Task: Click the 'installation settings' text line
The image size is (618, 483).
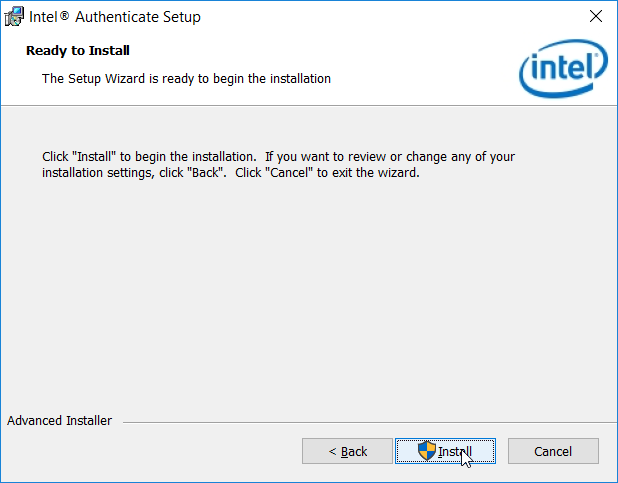Action: (x=98, y=173)
